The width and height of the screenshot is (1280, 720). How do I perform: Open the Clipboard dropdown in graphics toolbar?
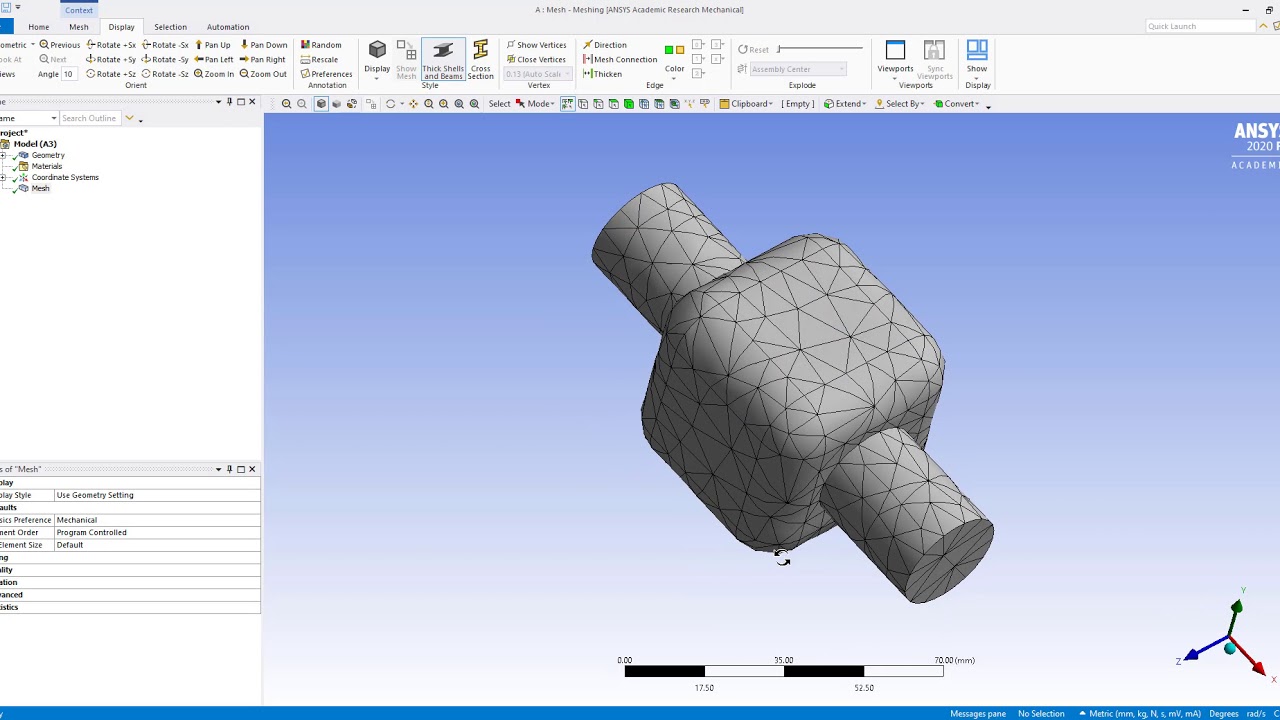pyautogui.click(x=746, y=104)
